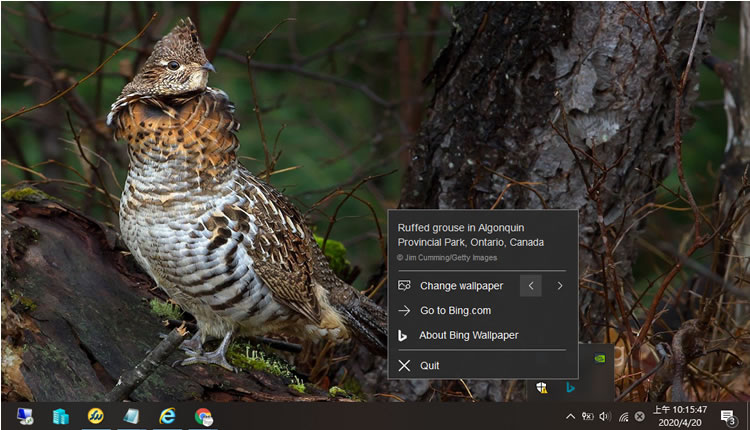The height and width of the screenshot is (430, 750).
Task: Launch the Remote Desktop taskbar icon
Action: click(25, 417)
